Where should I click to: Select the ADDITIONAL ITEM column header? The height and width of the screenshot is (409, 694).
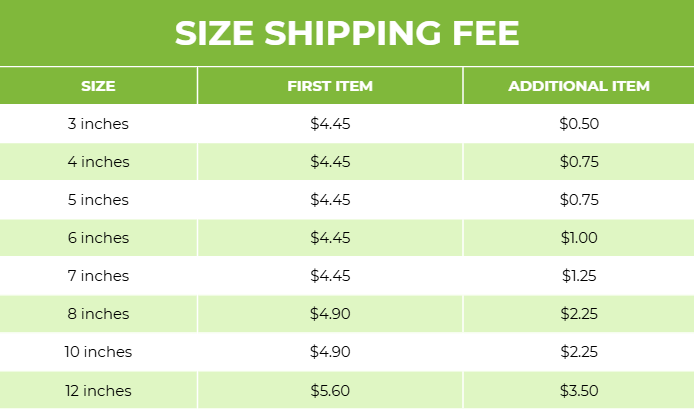(579, 86)
